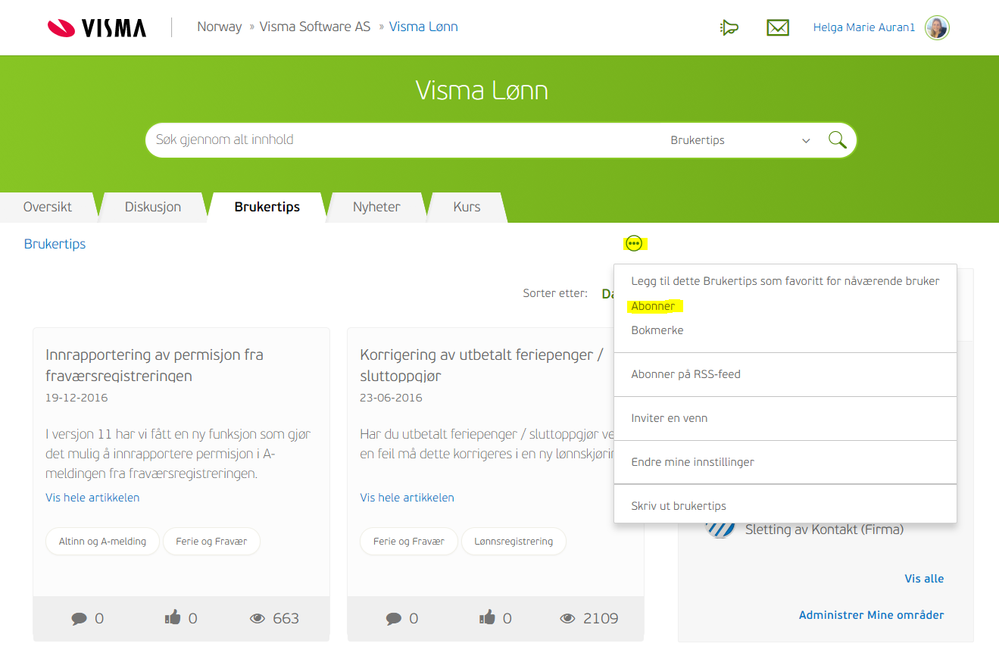
Task: Choose Abonner på RSS-feed
Action: (x=686, y=374)
